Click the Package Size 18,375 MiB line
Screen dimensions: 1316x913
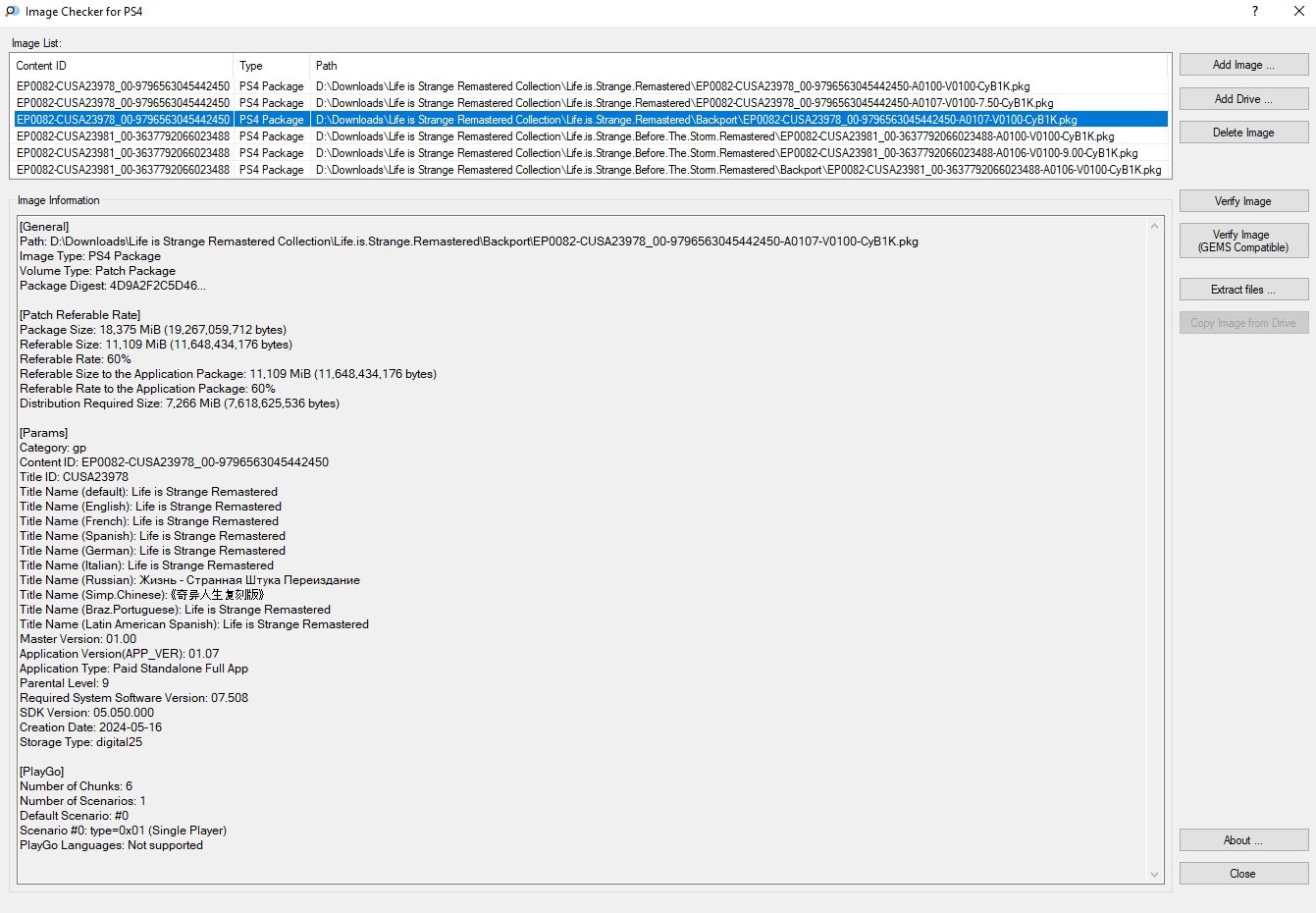pyautogui.click(x=153, y=330)
